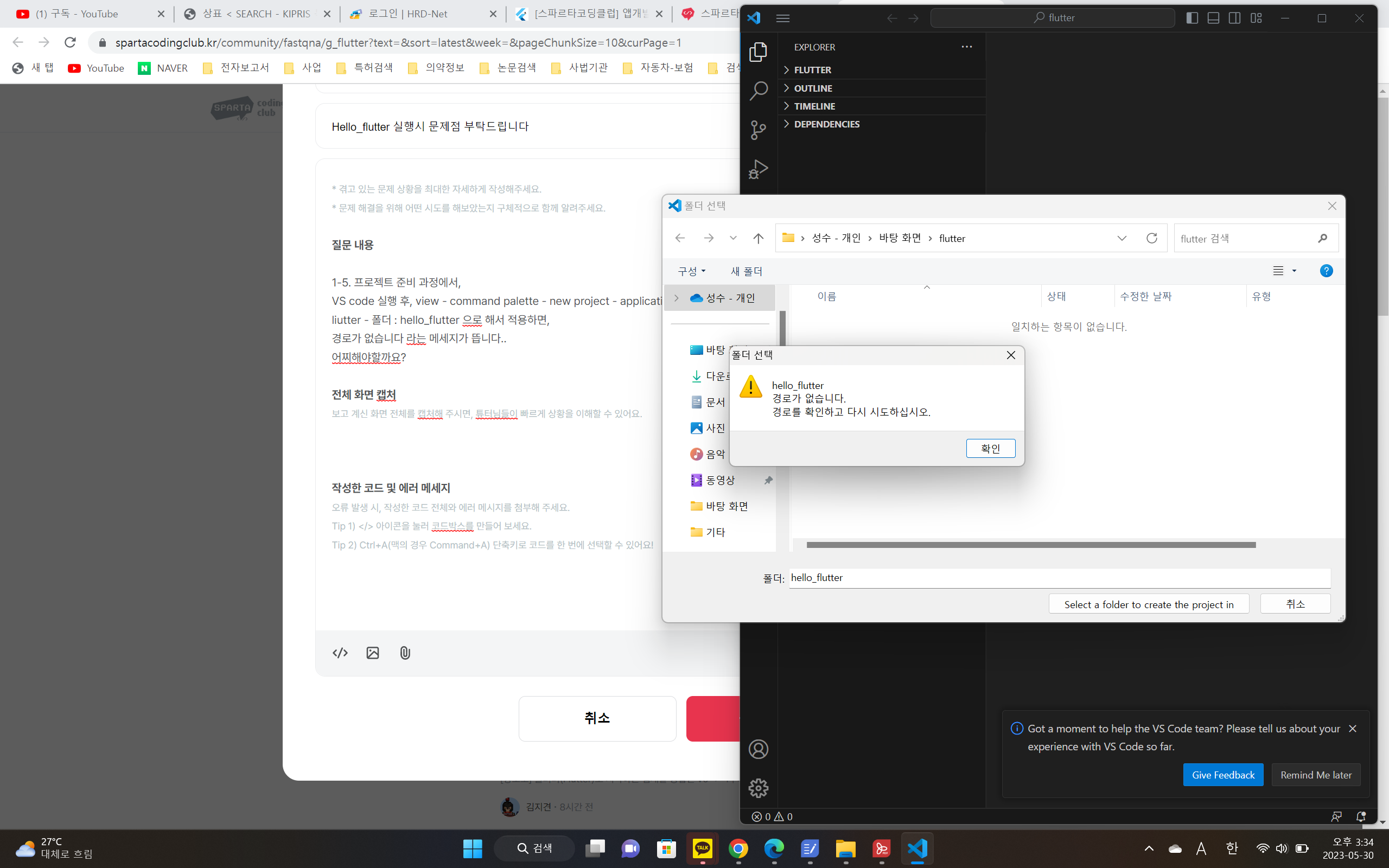Close the hello_flutter path error dialog
1389x868 pixels.
pos(1011,355)
